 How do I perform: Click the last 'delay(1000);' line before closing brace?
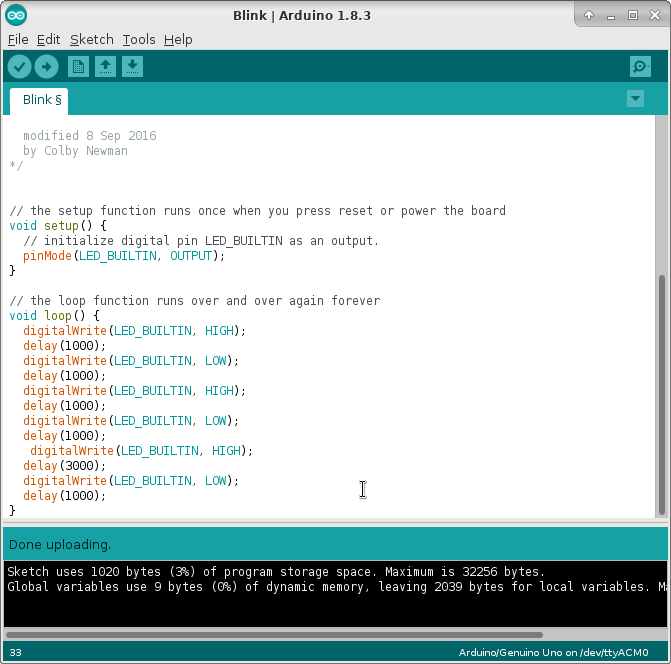tap(64, 495)
